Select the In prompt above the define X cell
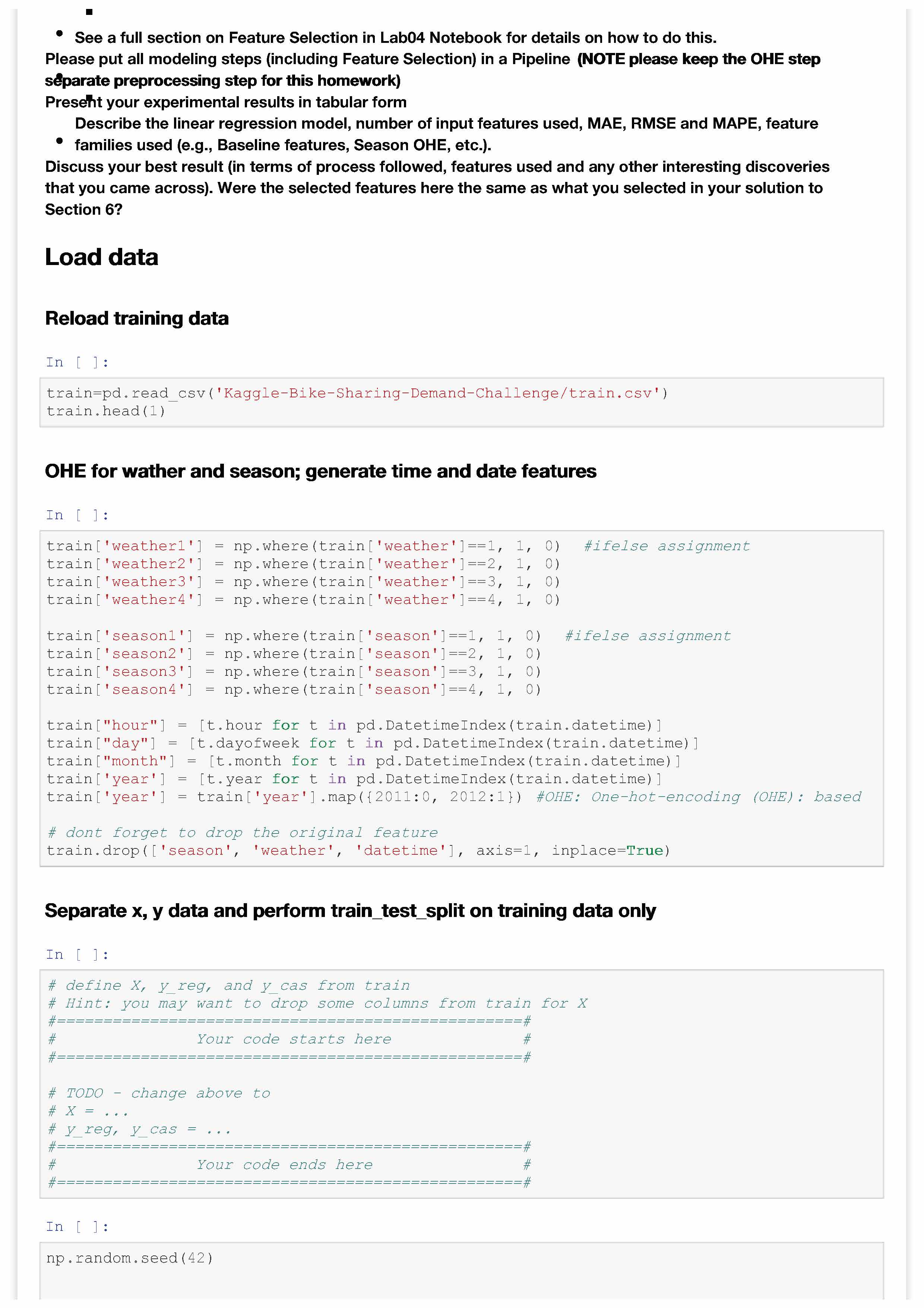Screen dimensions: 924x1308 coord(77,954)
